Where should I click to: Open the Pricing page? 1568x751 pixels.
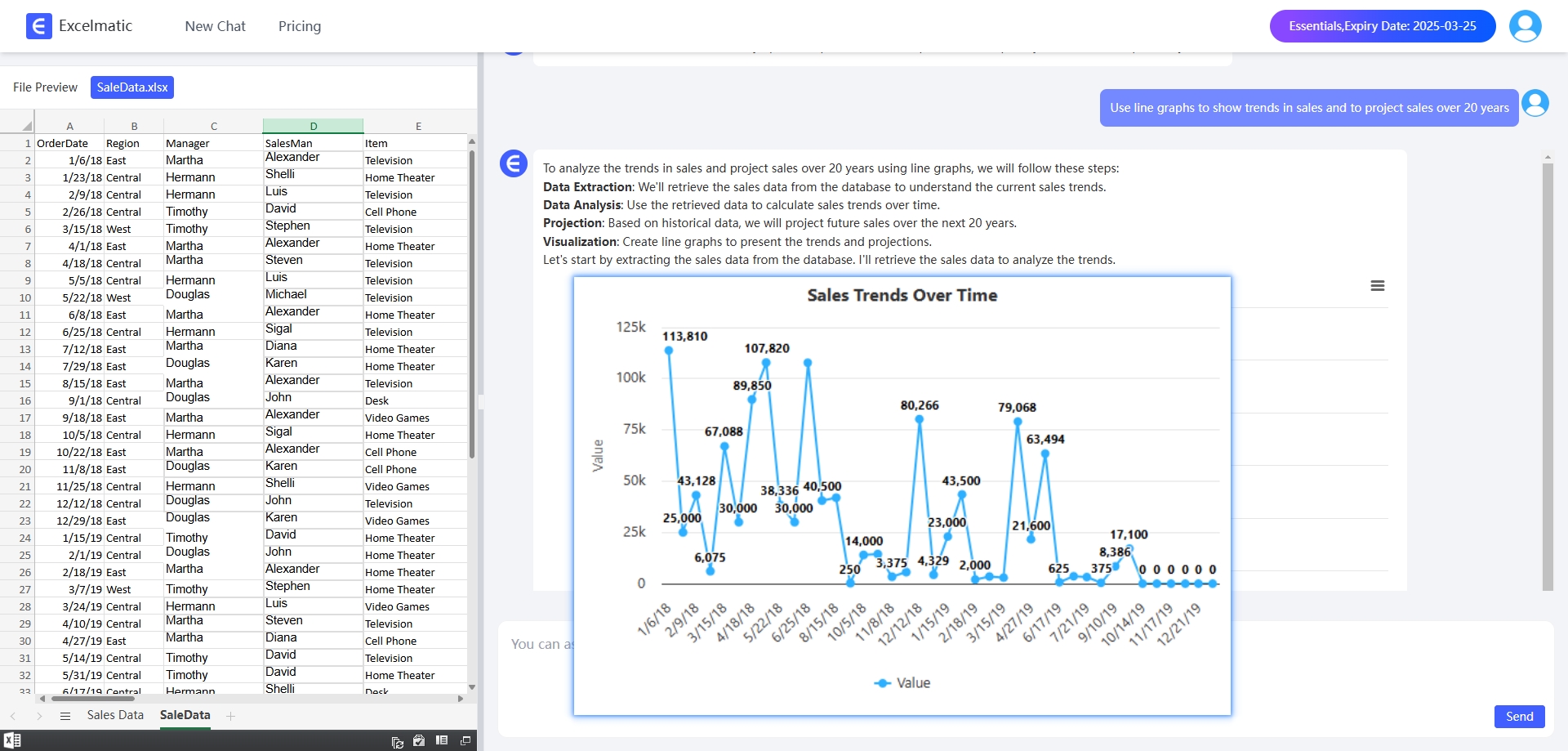tap(299, 26)
